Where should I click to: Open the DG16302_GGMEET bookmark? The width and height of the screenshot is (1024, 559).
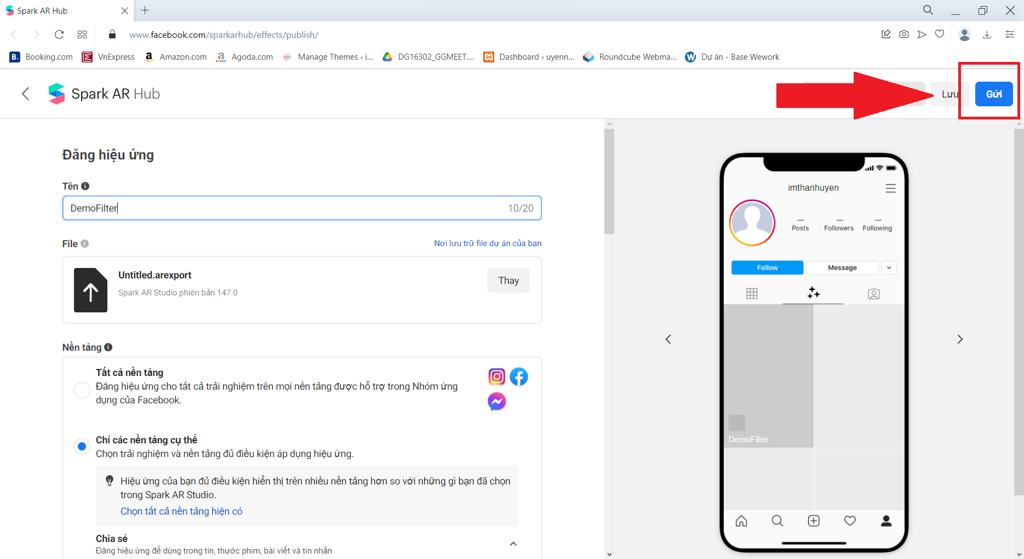428,57
